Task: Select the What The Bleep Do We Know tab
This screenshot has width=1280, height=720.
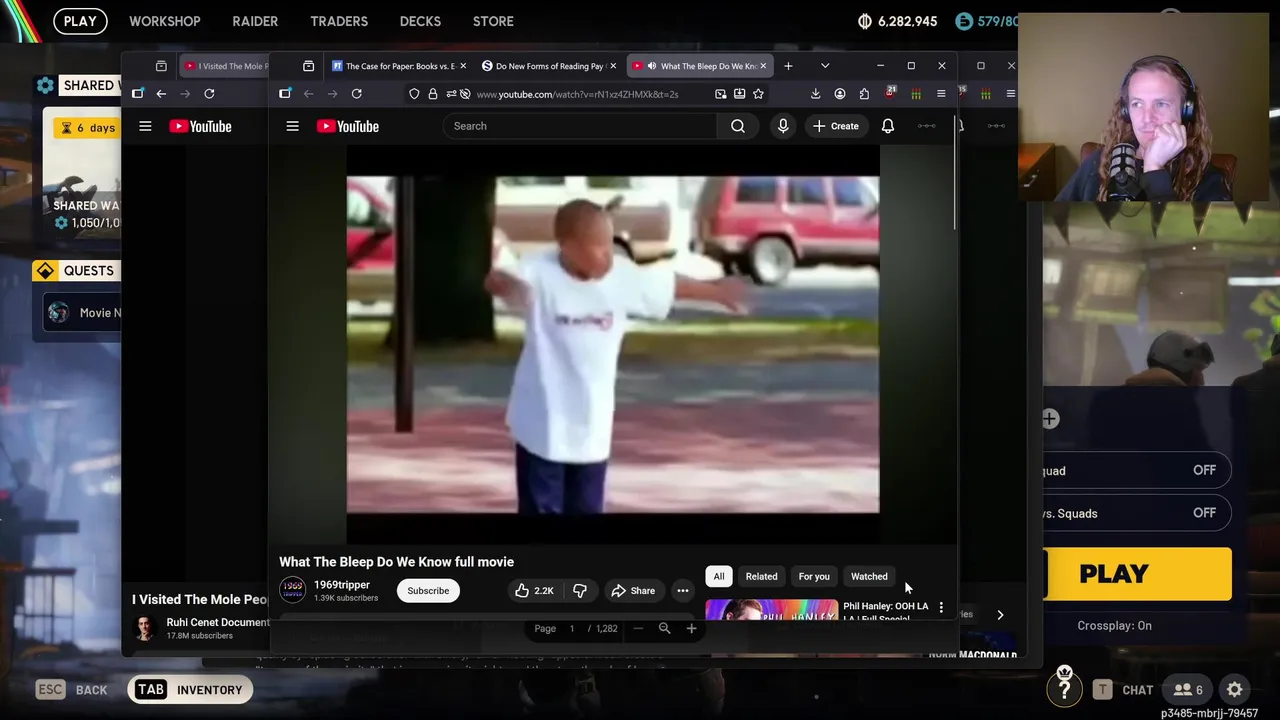Action: (x=700, y=66)
